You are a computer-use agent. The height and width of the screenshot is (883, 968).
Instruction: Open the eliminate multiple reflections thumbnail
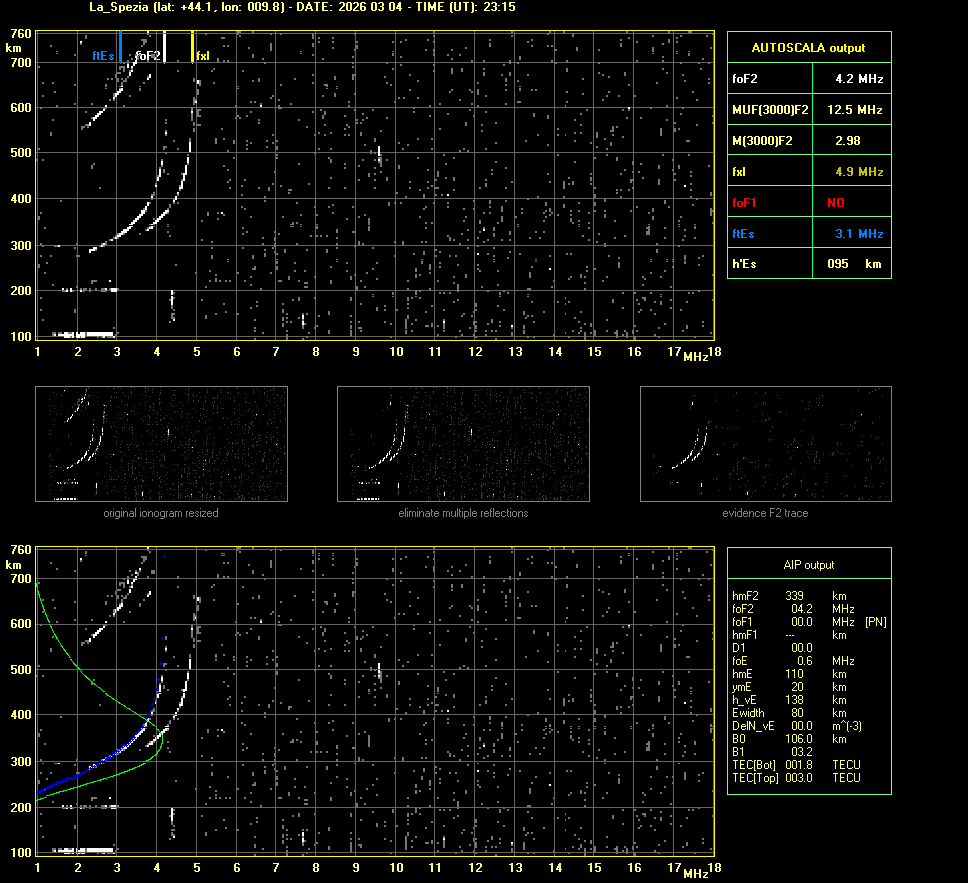(463, 444)
